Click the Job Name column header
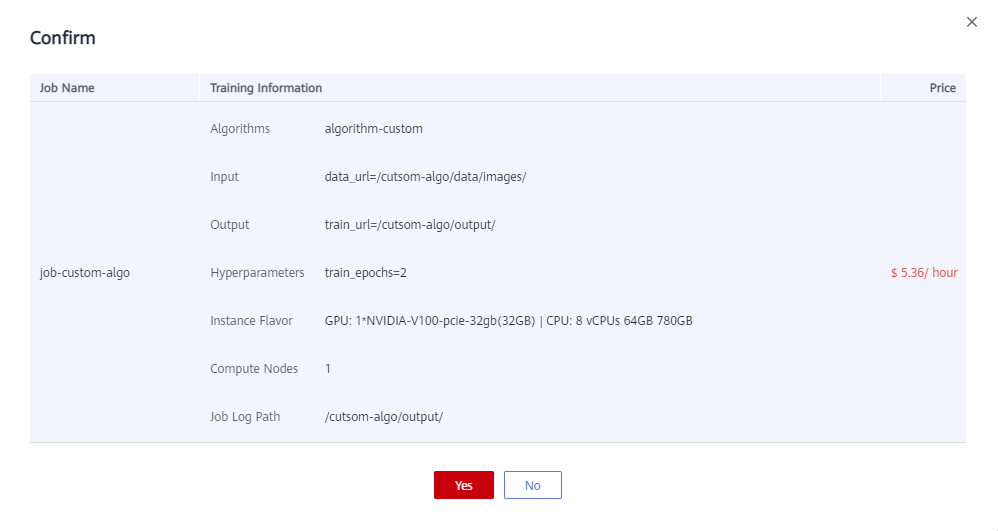 [x=67, y=88]
